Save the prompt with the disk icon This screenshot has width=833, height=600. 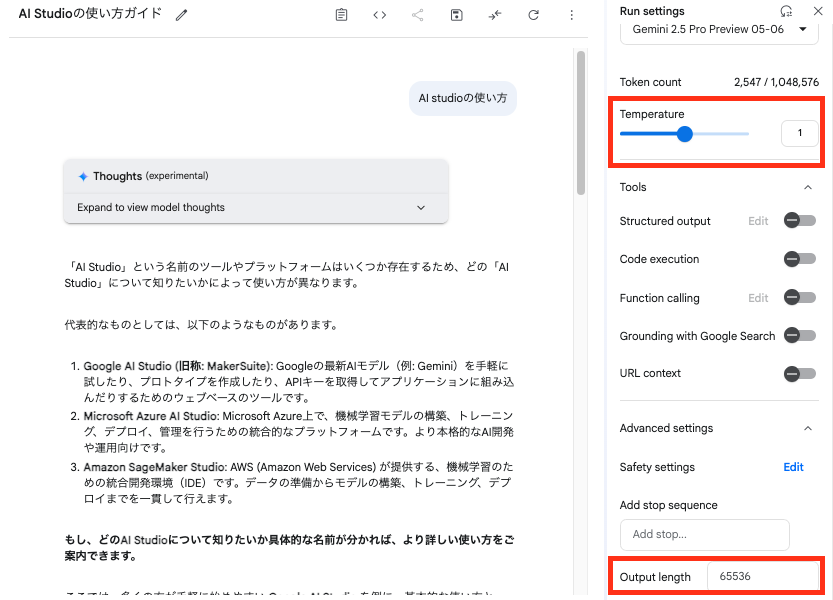point(456,15)
